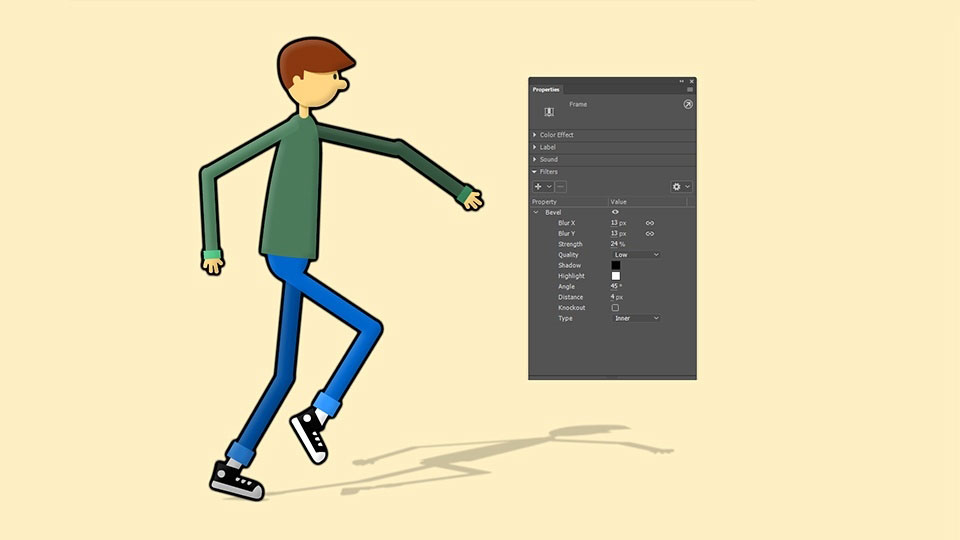Open the filter options gear menu
Viewport: 960px width, 540px height.
pyautogui.click(x=677, y=187)
